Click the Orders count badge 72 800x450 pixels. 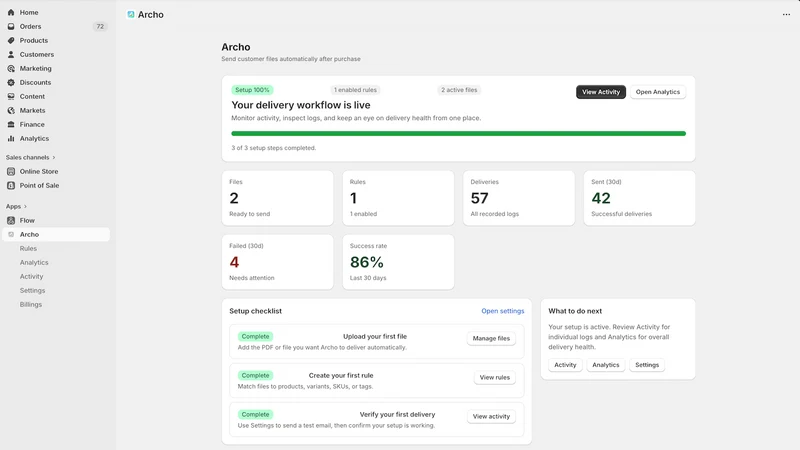click(x=100, y=27)
